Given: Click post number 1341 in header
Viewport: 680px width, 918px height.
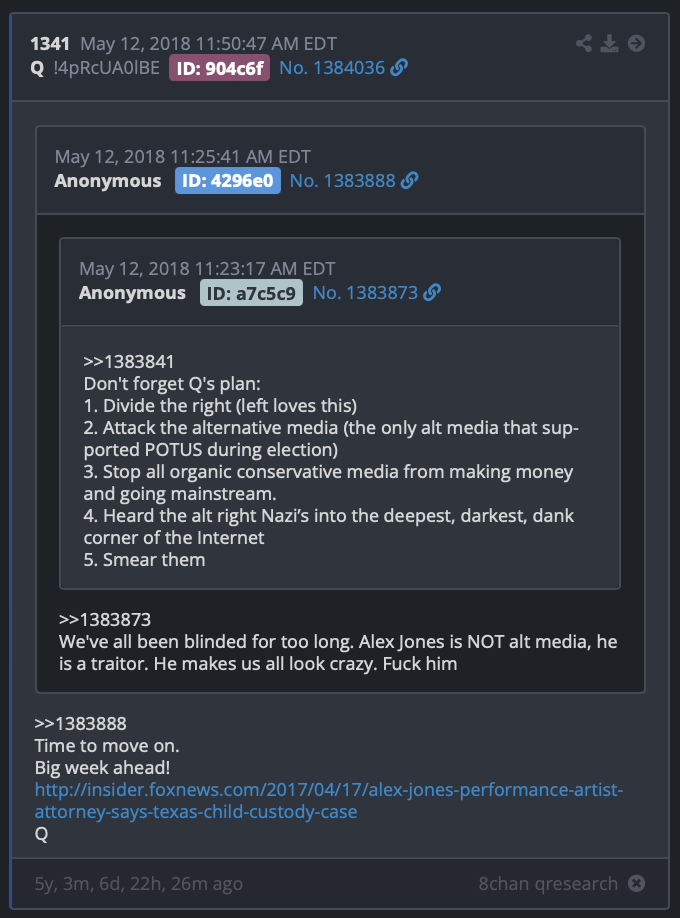Looking at the screenshot, I should coord(50,44).
